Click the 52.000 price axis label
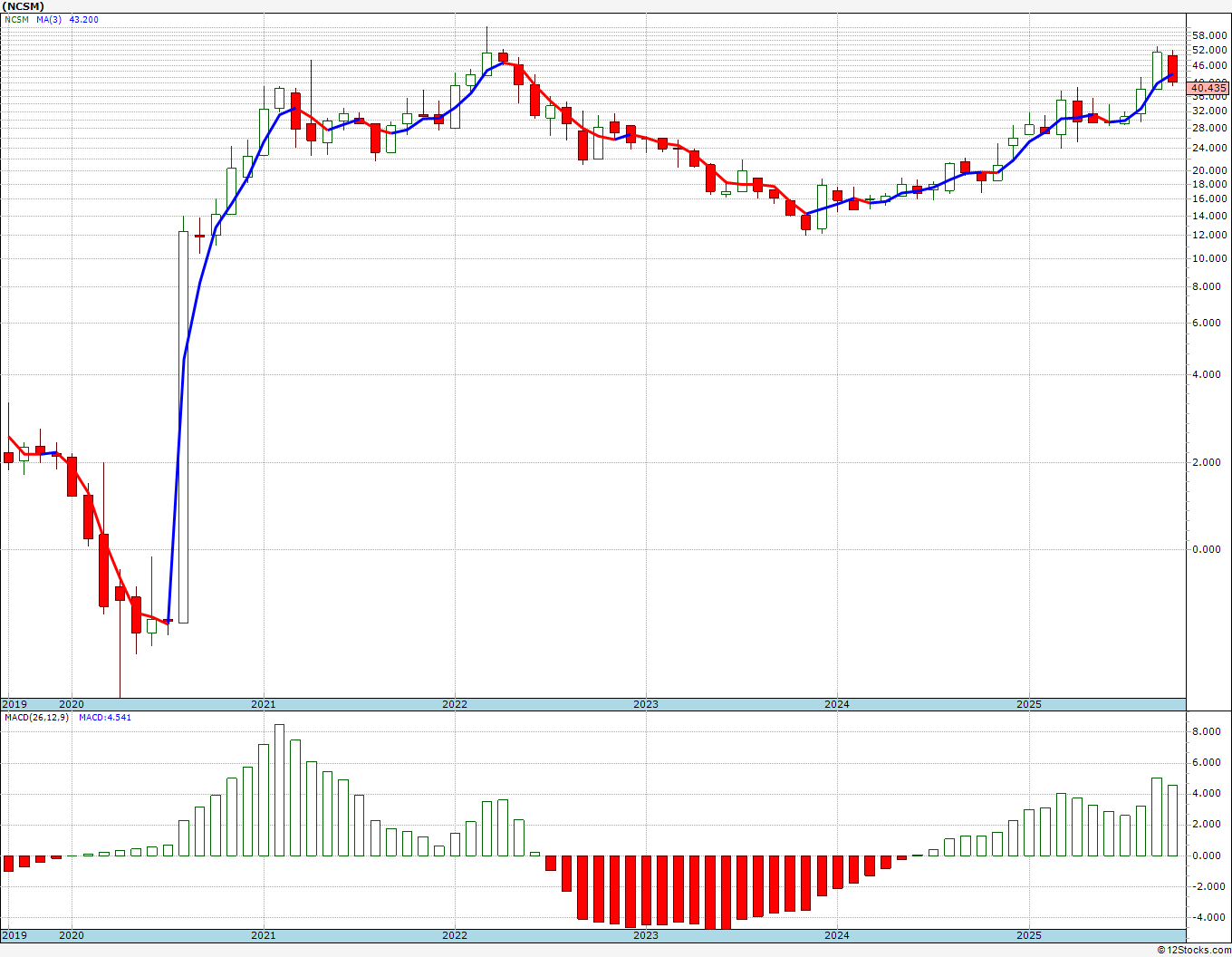This screenshot has width=1232, height=957. tap(1209, 50)
